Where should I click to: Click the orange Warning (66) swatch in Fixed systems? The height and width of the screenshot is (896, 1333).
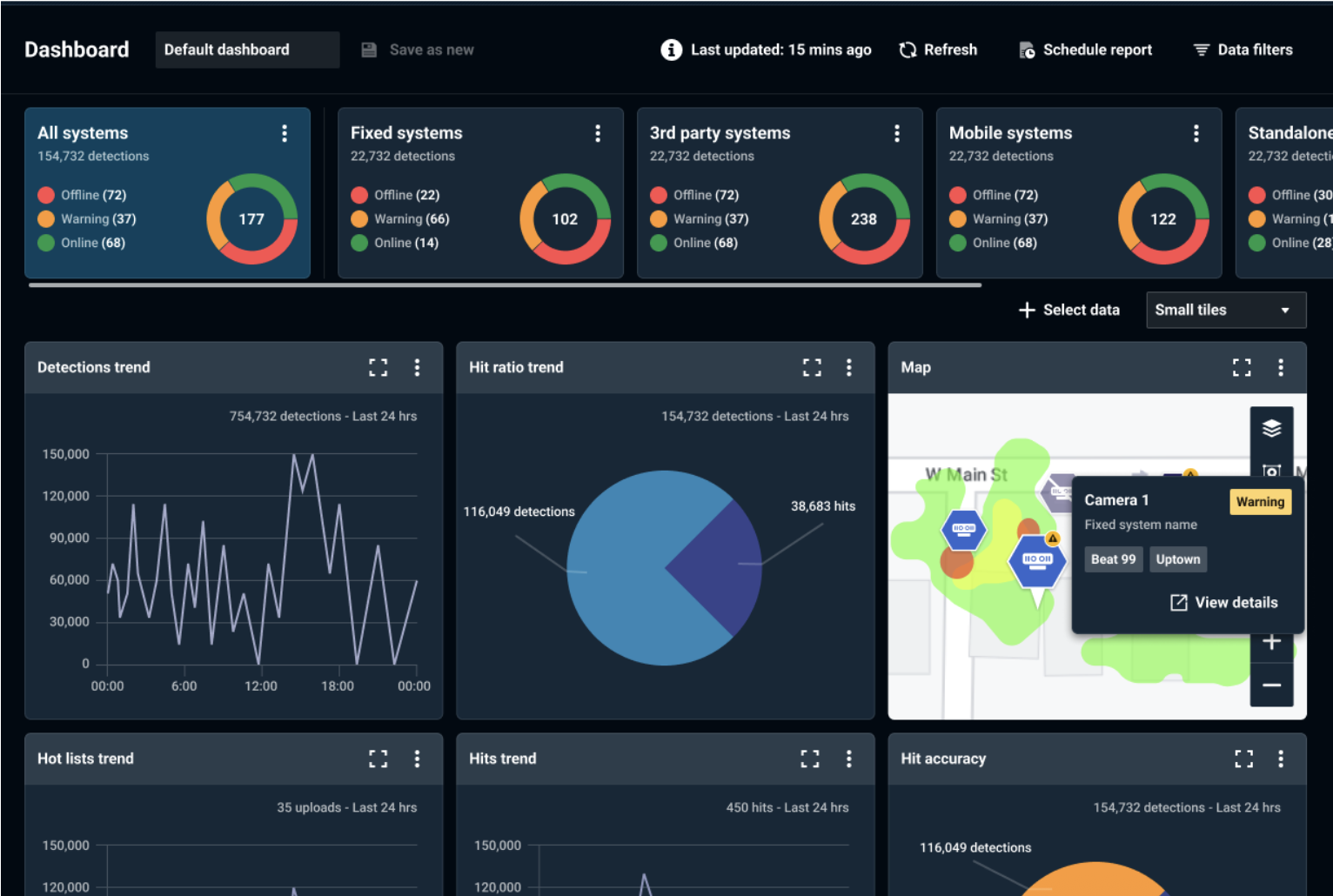point(359,219)
